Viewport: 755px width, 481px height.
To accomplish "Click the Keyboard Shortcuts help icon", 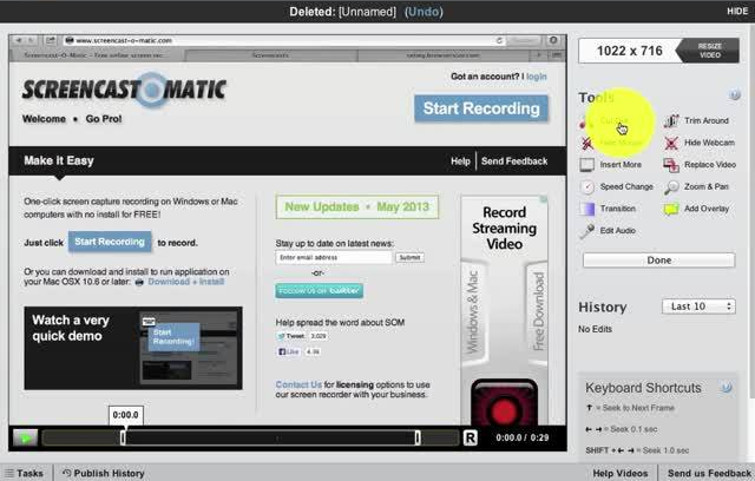I will coord(726,387).
